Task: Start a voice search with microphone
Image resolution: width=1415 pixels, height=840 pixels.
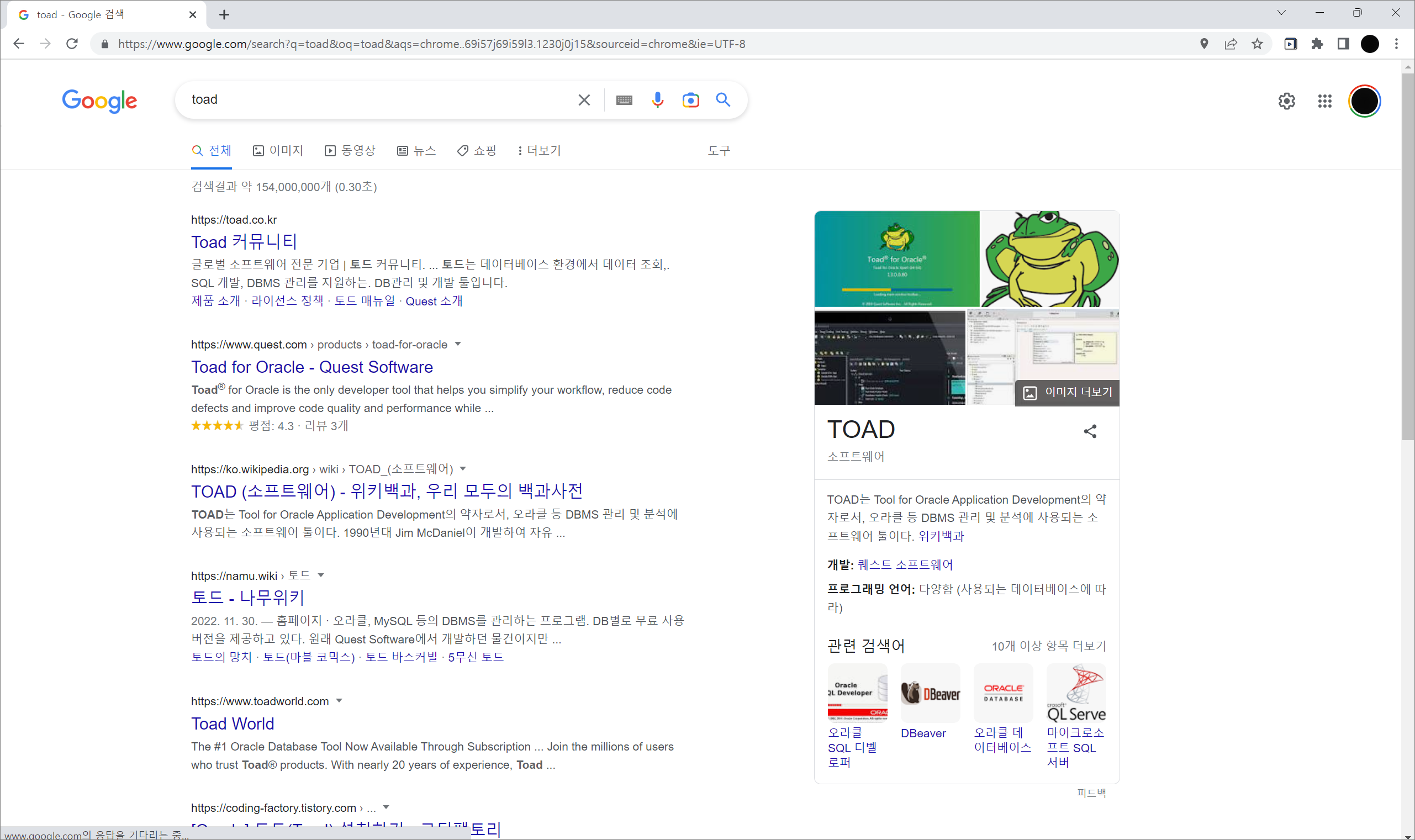Action: pyautogui.click(x=657, y=100)
